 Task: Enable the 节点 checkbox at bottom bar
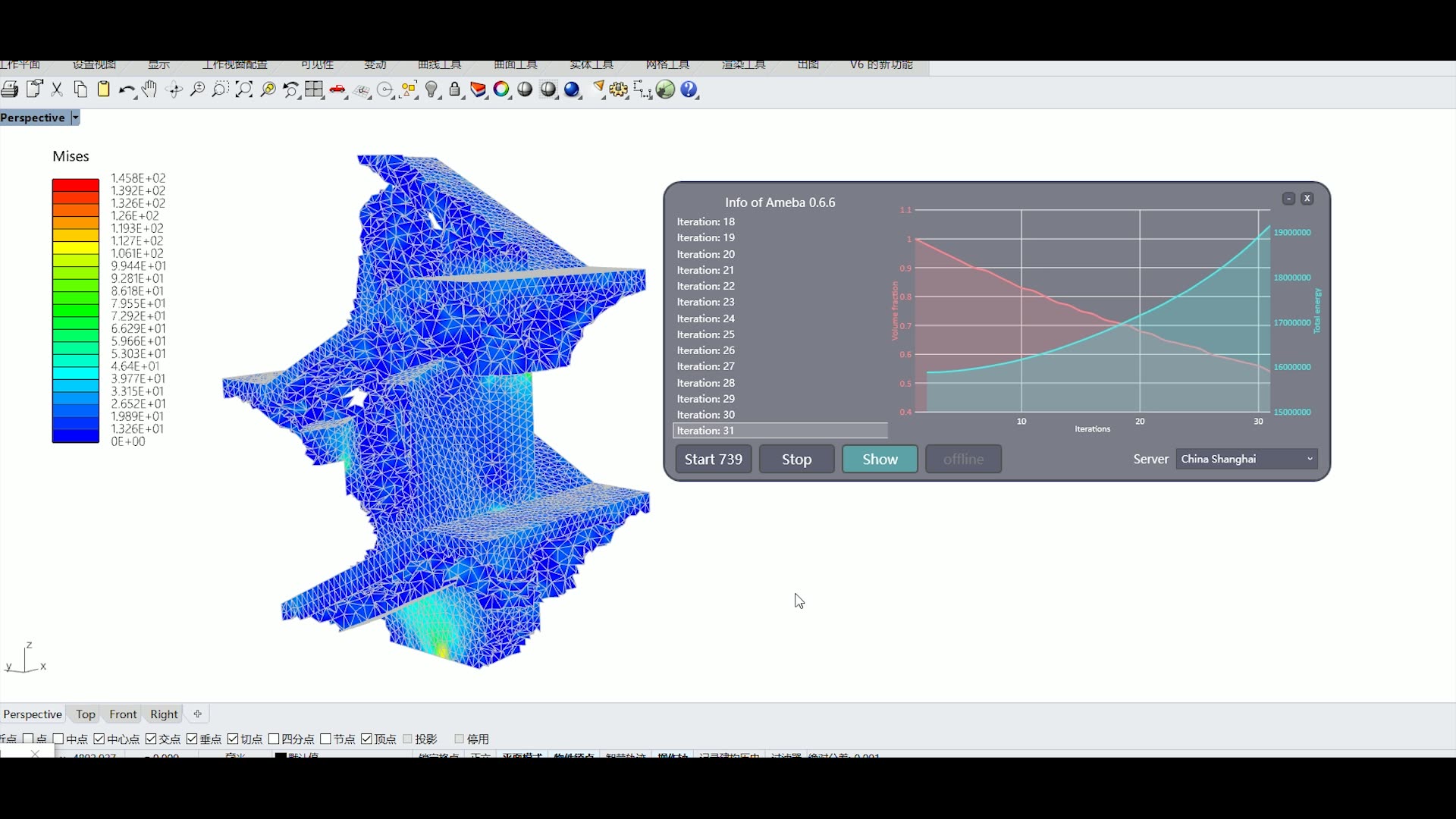click(326, 738)
